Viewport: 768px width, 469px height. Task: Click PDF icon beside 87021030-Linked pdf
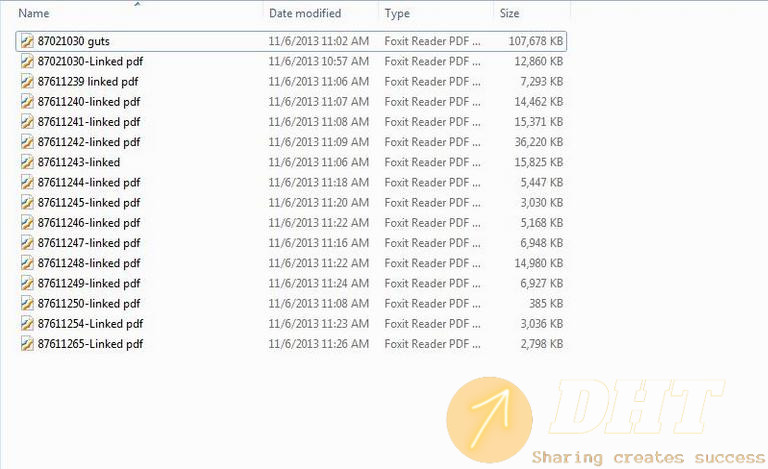coord(27,61)
